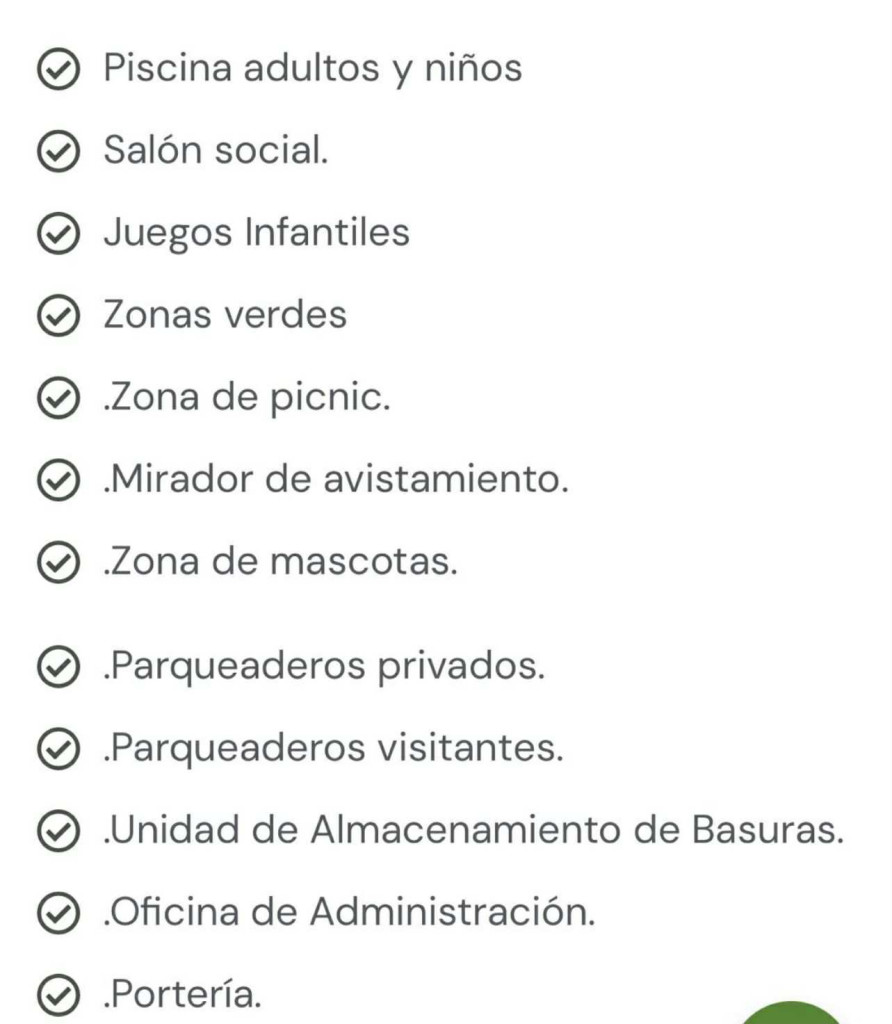The height and width of the screenshot is (1024, 892).
Task: Tap the check icon beside Juegos Infantiles
Action: click(58, 234)
